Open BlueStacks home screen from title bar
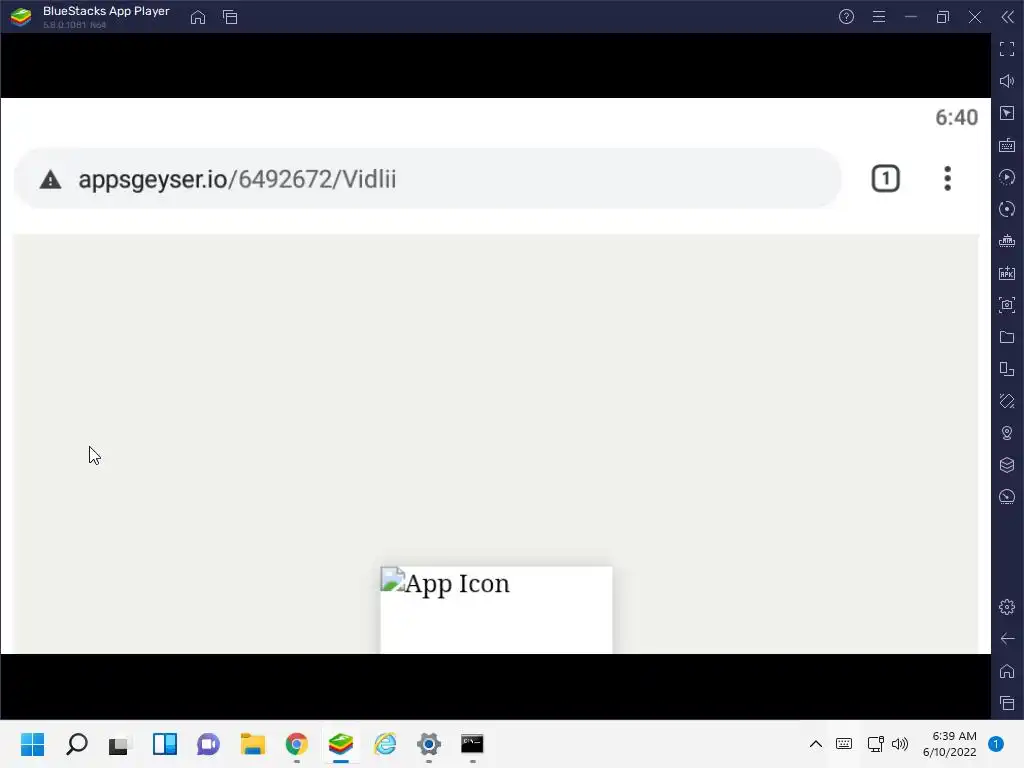The image size is (1024, 768). pyautogui.click(x=198, y=17)
